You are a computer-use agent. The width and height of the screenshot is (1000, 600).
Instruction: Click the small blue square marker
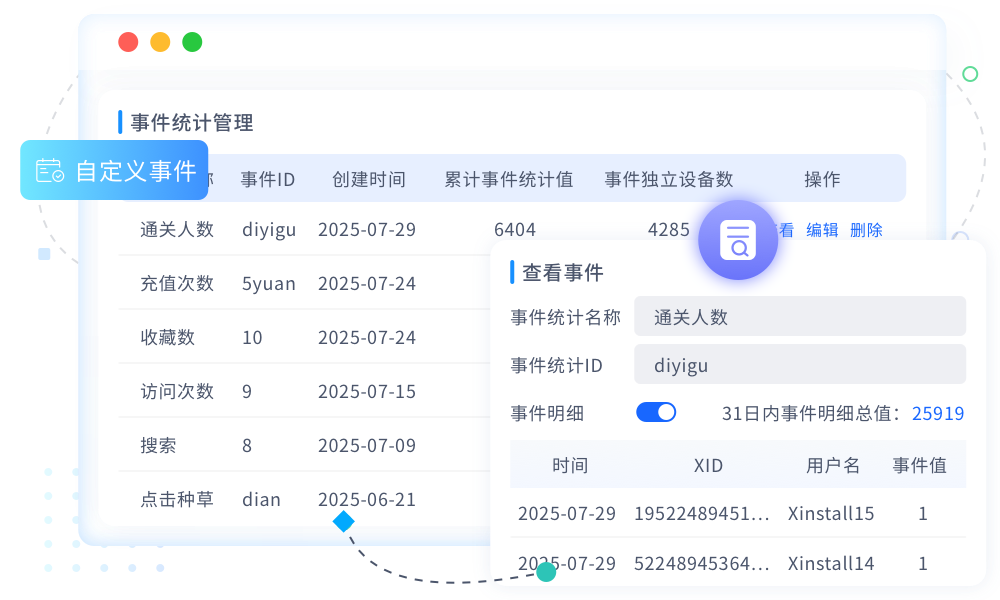point(44,254)
